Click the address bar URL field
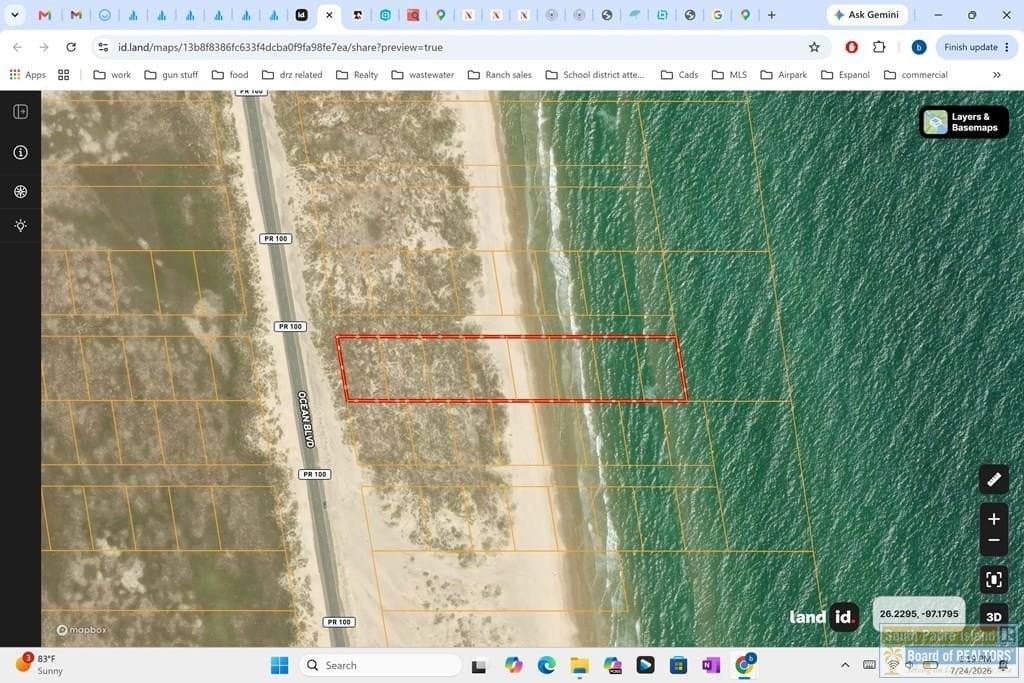Screen dimensions: 1024x683 (x=457, y=47)
